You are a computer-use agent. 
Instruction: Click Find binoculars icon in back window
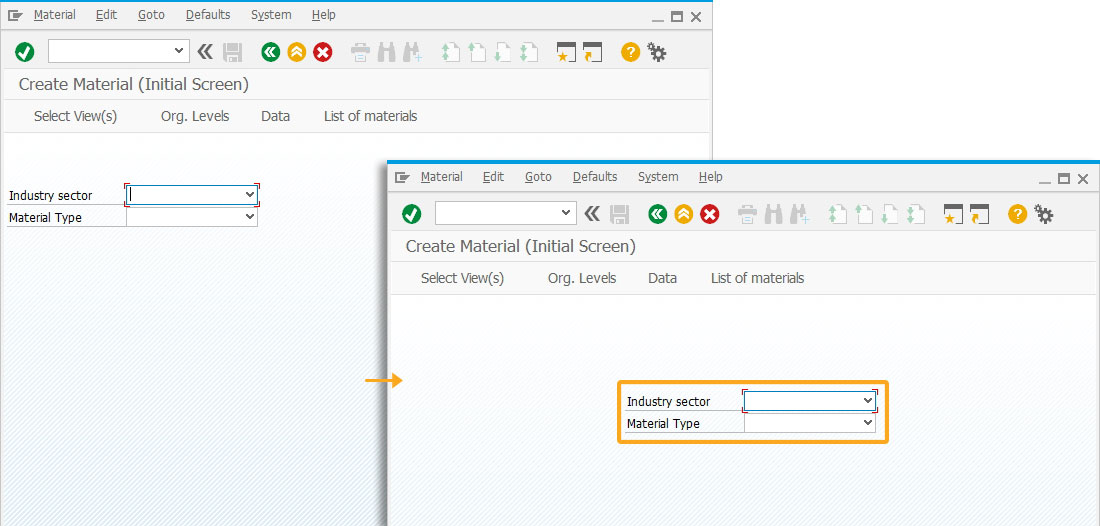pyautogui.click(x=387, y=53)
